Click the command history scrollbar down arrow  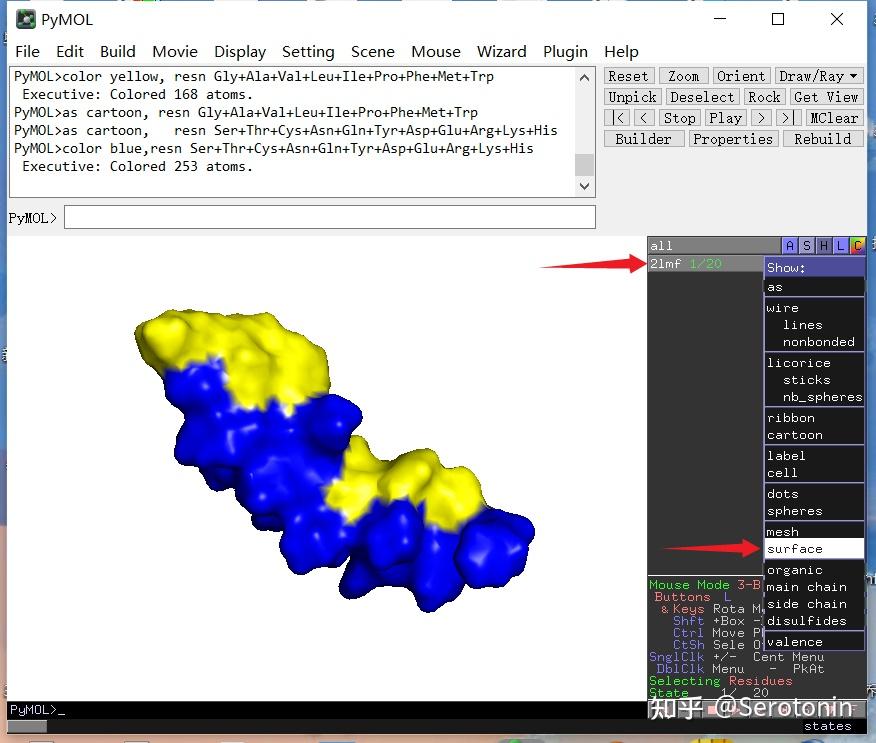585,186
